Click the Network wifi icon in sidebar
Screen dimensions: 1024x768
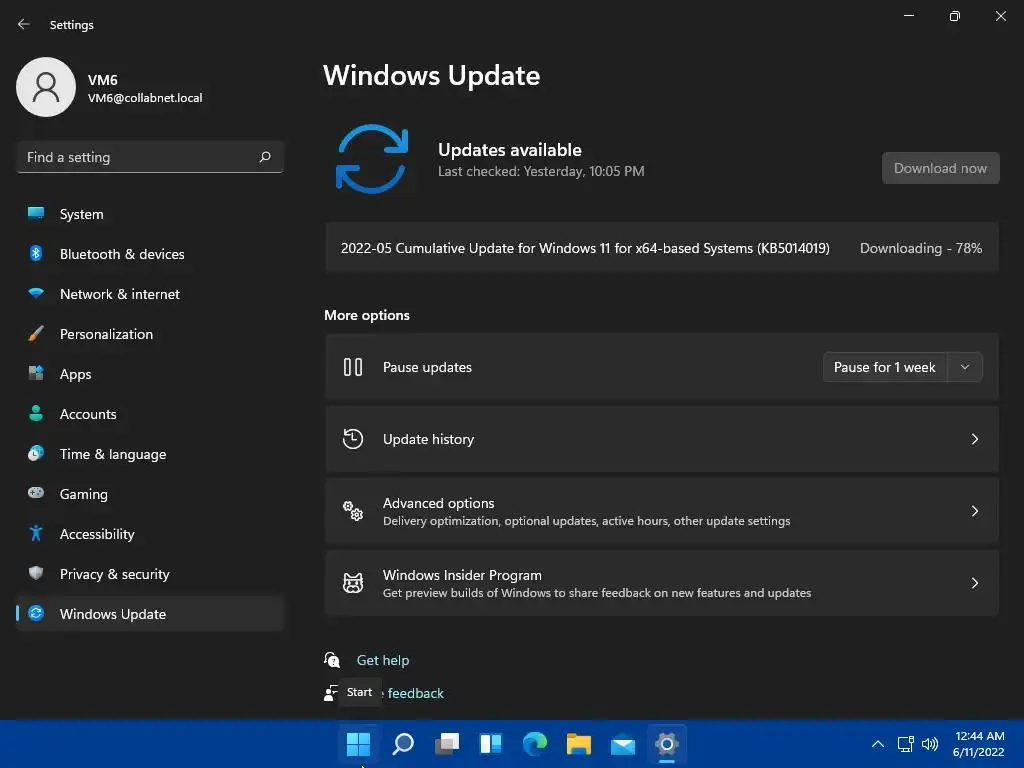[x=36, y=293]
